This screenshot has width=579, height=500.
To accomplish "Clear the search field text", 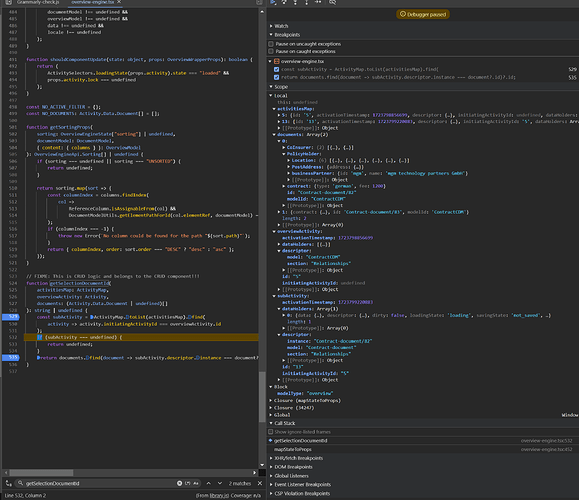I will (x=179, y=483).
